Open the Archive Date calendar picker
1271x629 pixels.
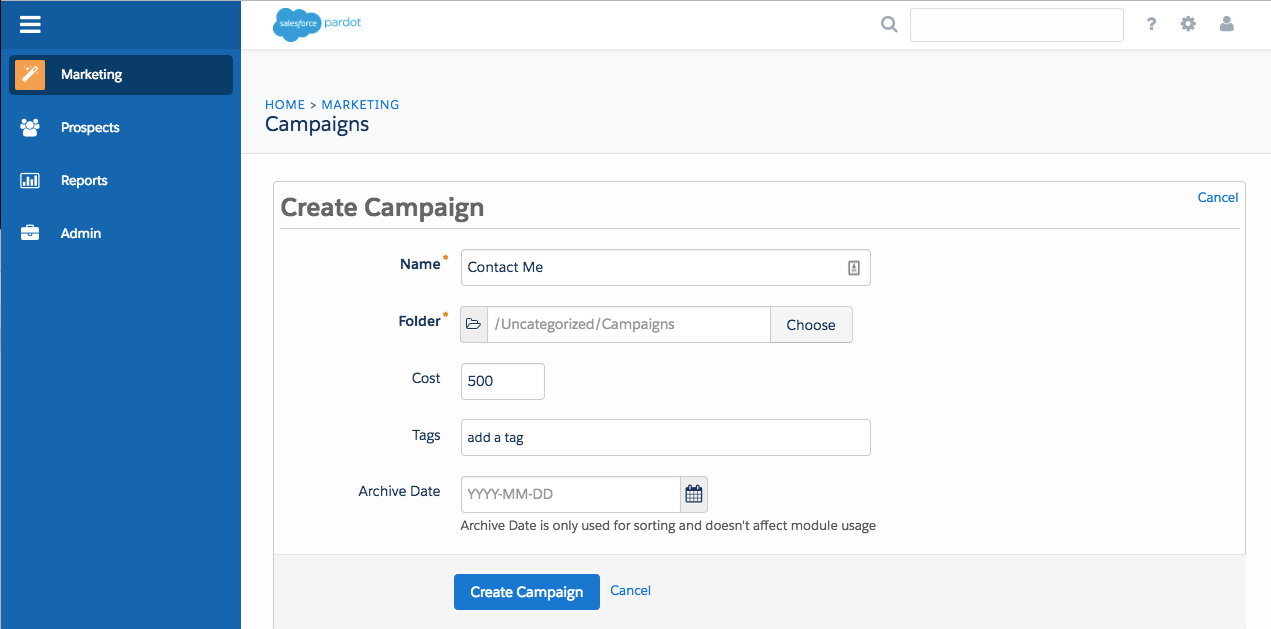[x=694, y=494]
